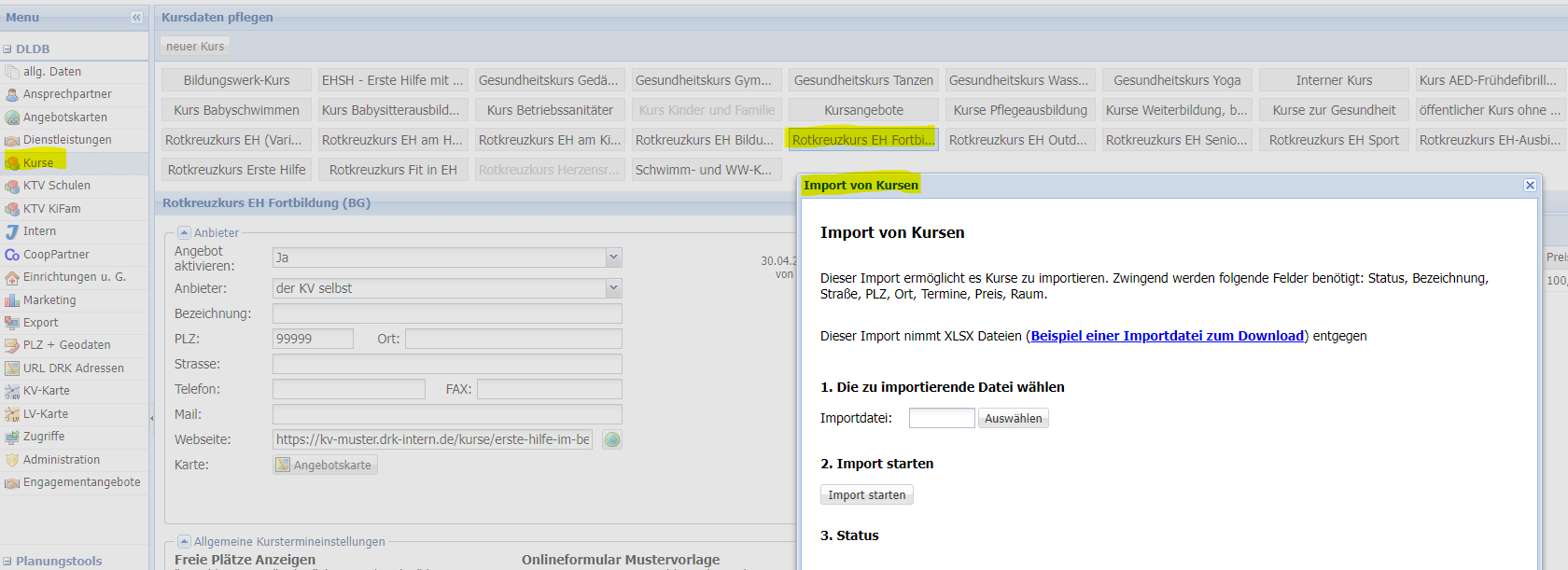This screenshot has height=570, width=1568.
Task: Open Angebotskarten in the menu
Action: 64,118
